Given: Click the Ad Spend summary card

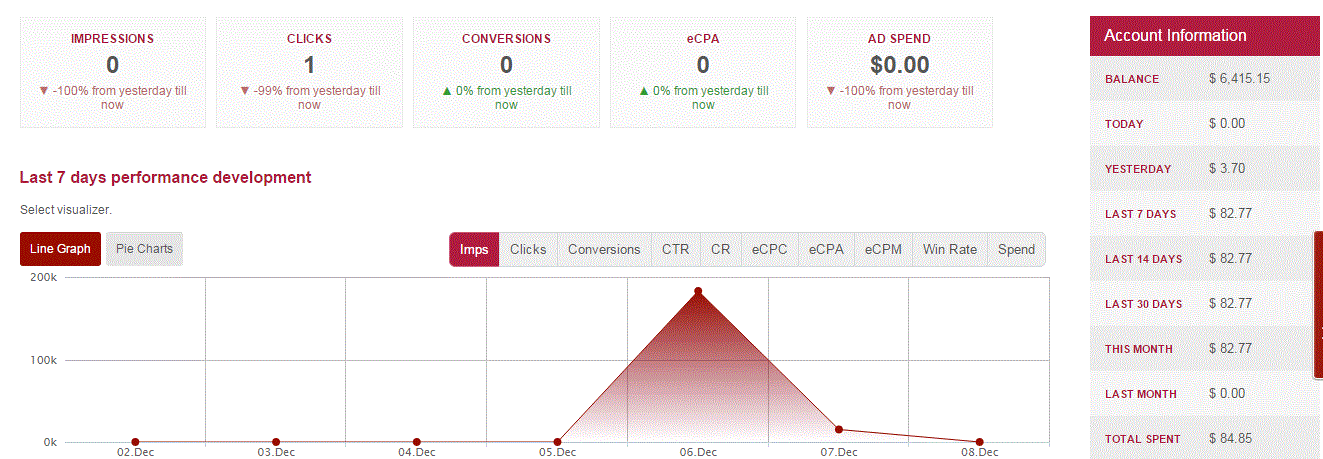Looking at the screenshot, I should (899, 71).
